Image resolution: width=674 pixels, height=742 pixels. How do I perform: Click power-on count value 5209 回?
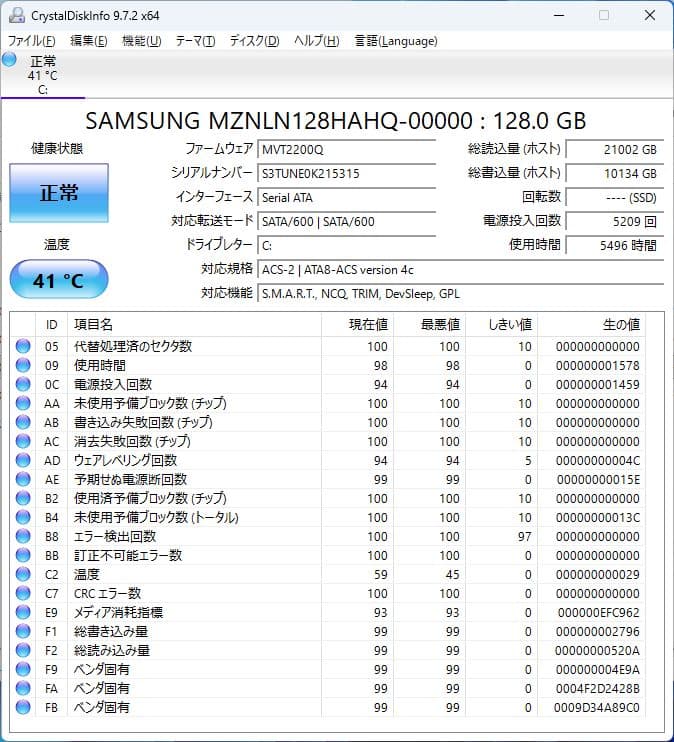(x=615, y=221)
